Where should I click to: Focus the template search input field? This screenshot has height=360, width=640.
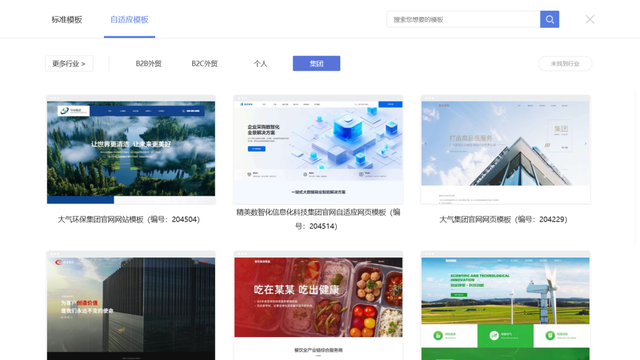[463, 19]
